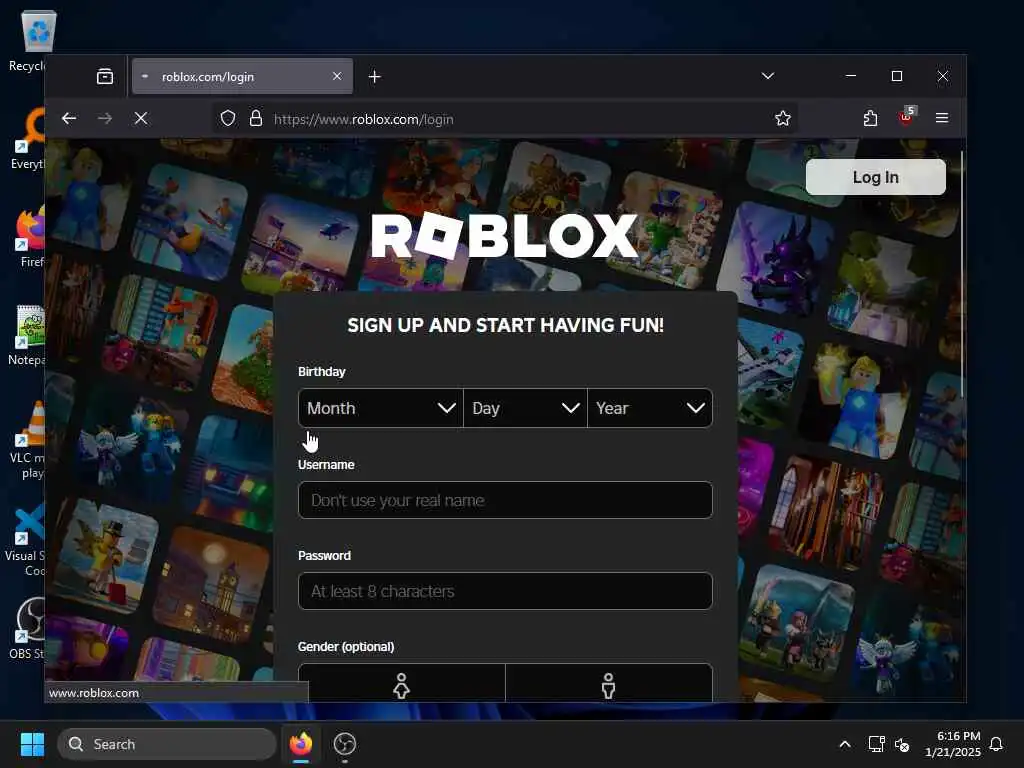Expand the list all tabs chevron
The width and height of the screenshot is (1024, 768).
767,76
